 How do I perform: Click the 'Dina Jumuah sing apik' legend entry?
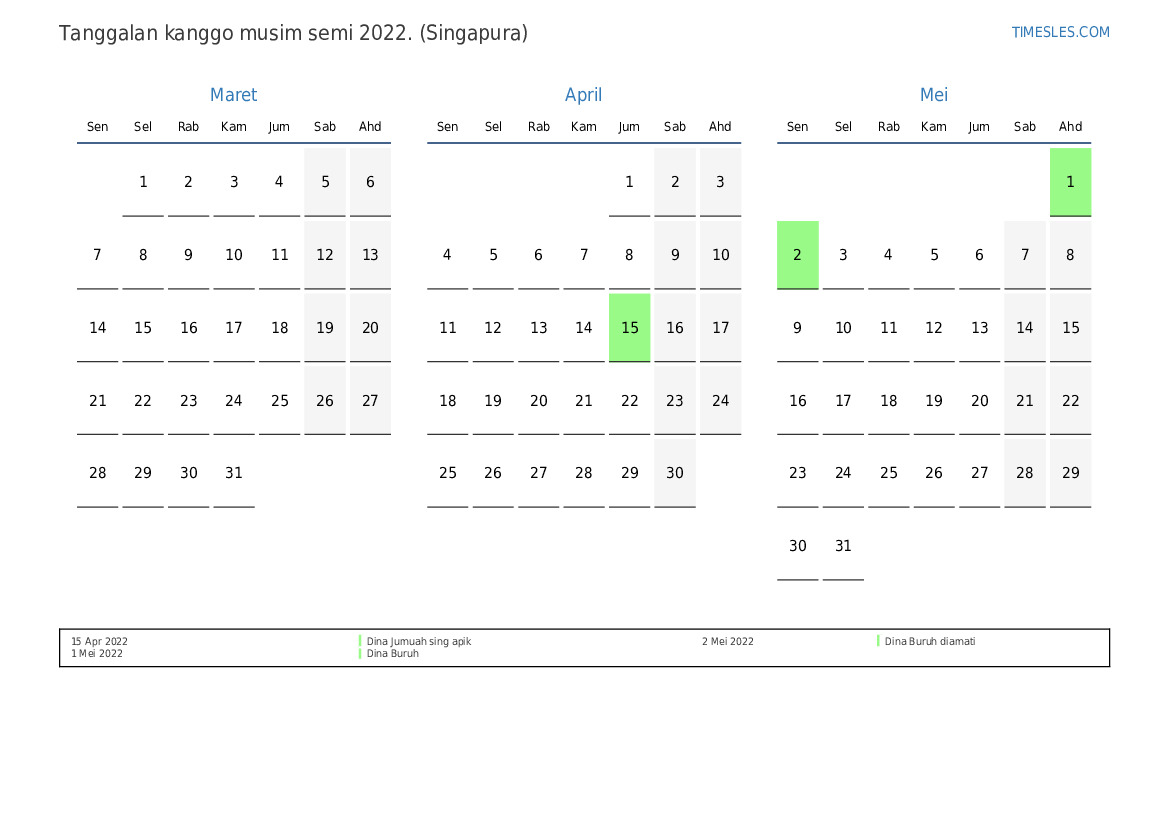coord(418,642)
